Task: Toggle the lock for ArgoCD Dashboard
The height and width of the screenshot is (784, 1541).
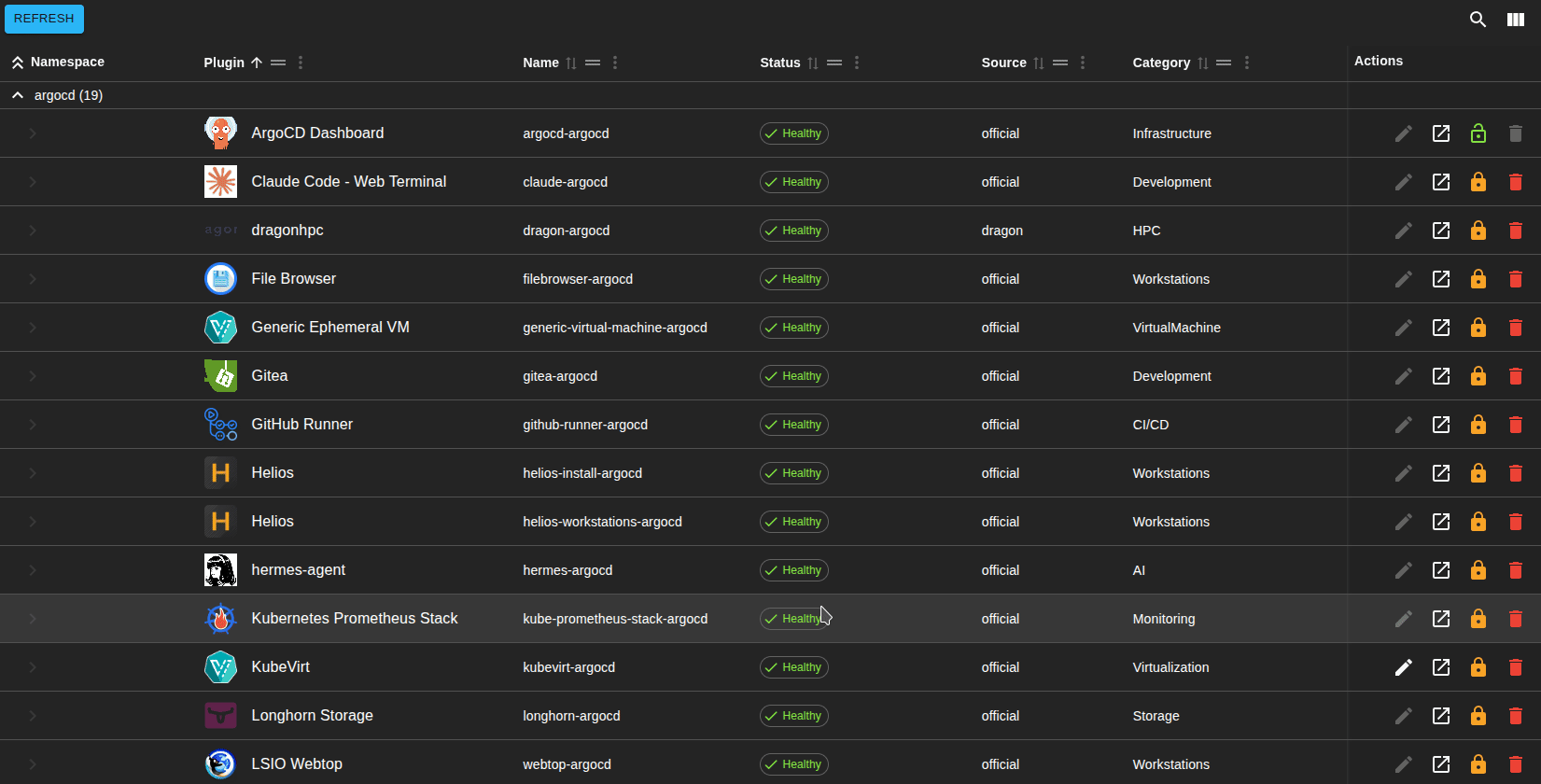Action: (x=1478, y=133)
